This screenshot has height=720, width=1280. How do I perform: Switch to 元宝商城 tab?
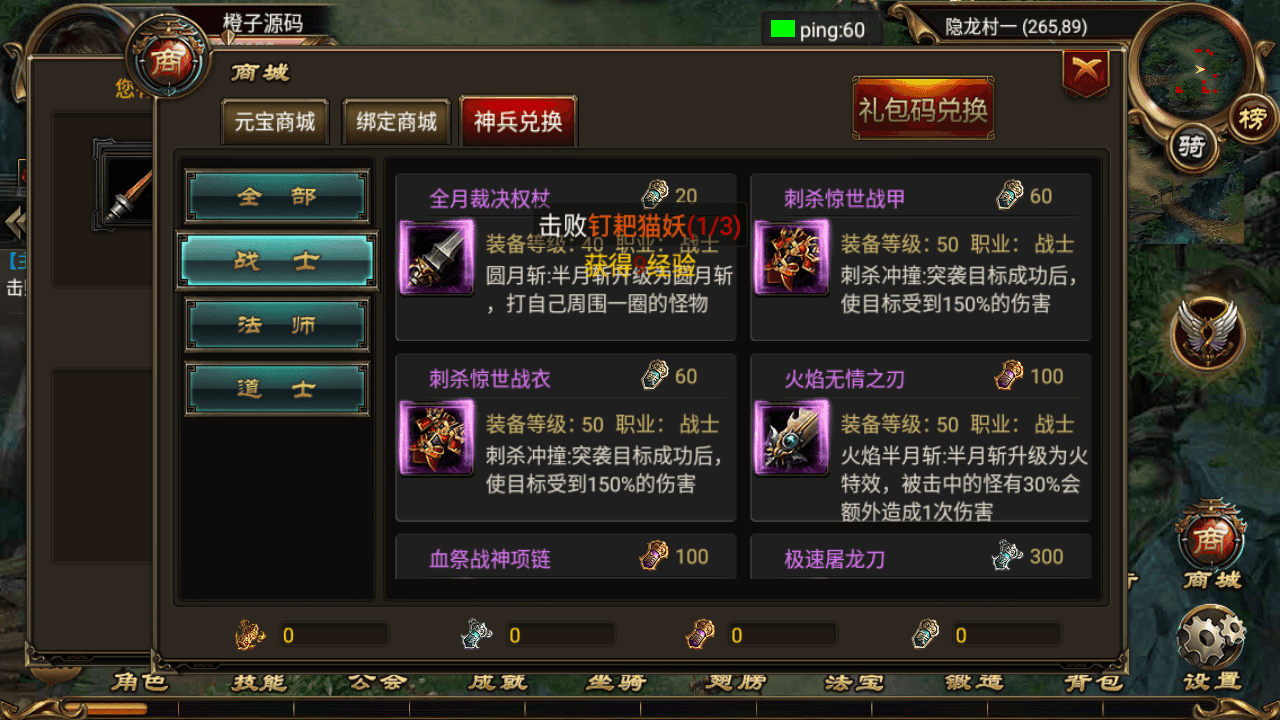click(275, 122)
